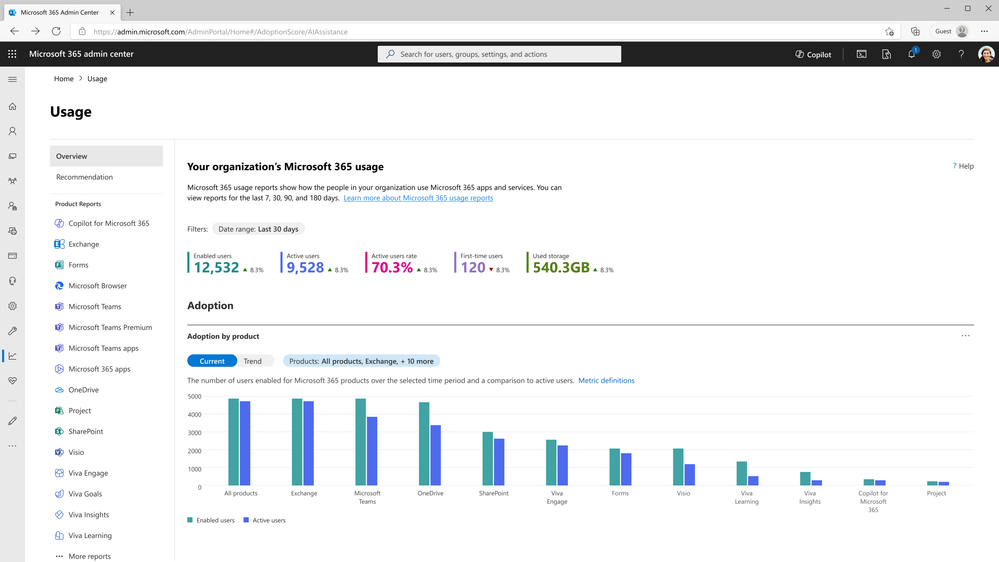999x562 pixels.
Task: Open Users icon in left rail
Action: pos(12,131)
